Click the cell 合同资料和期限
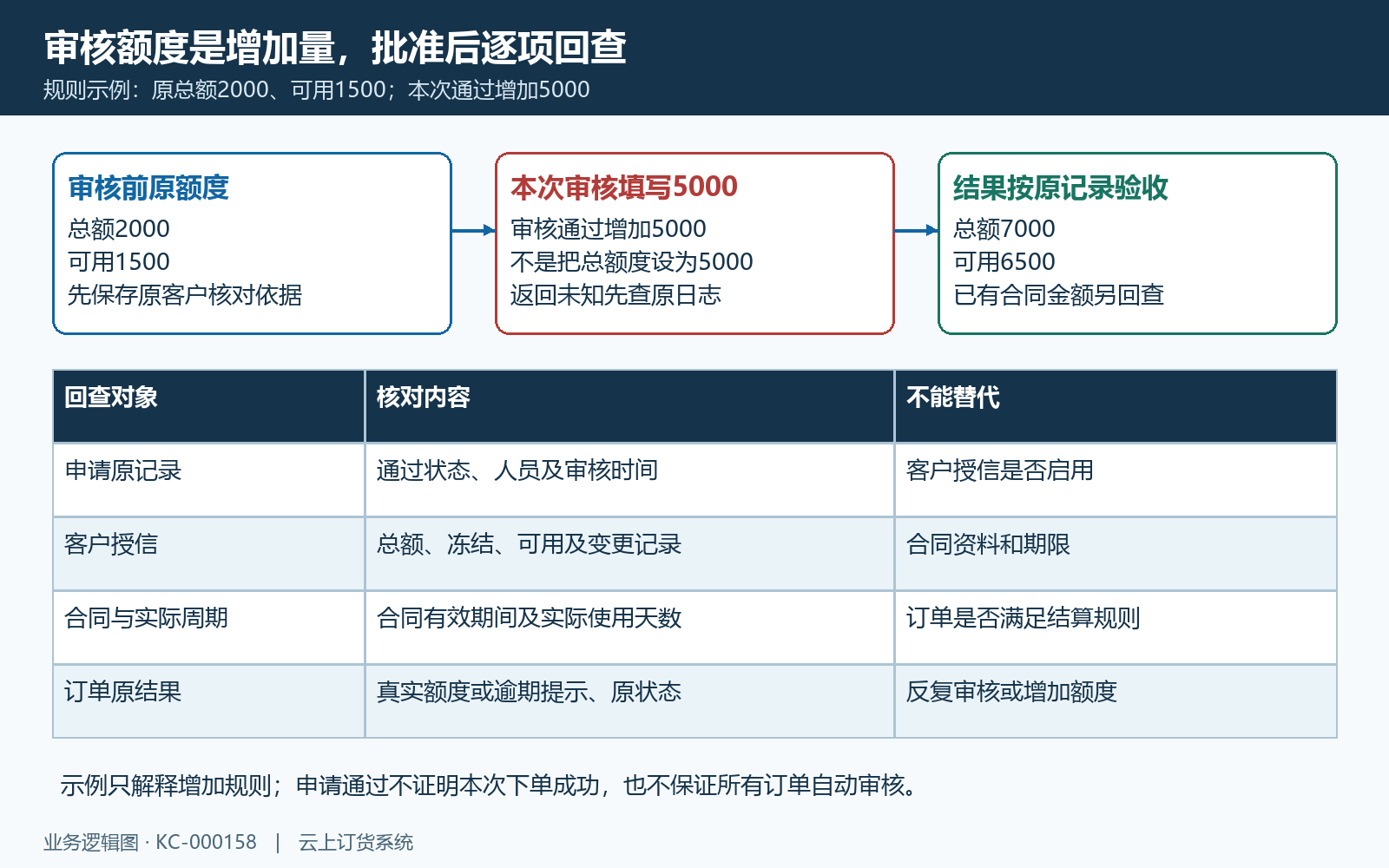 1116,554
